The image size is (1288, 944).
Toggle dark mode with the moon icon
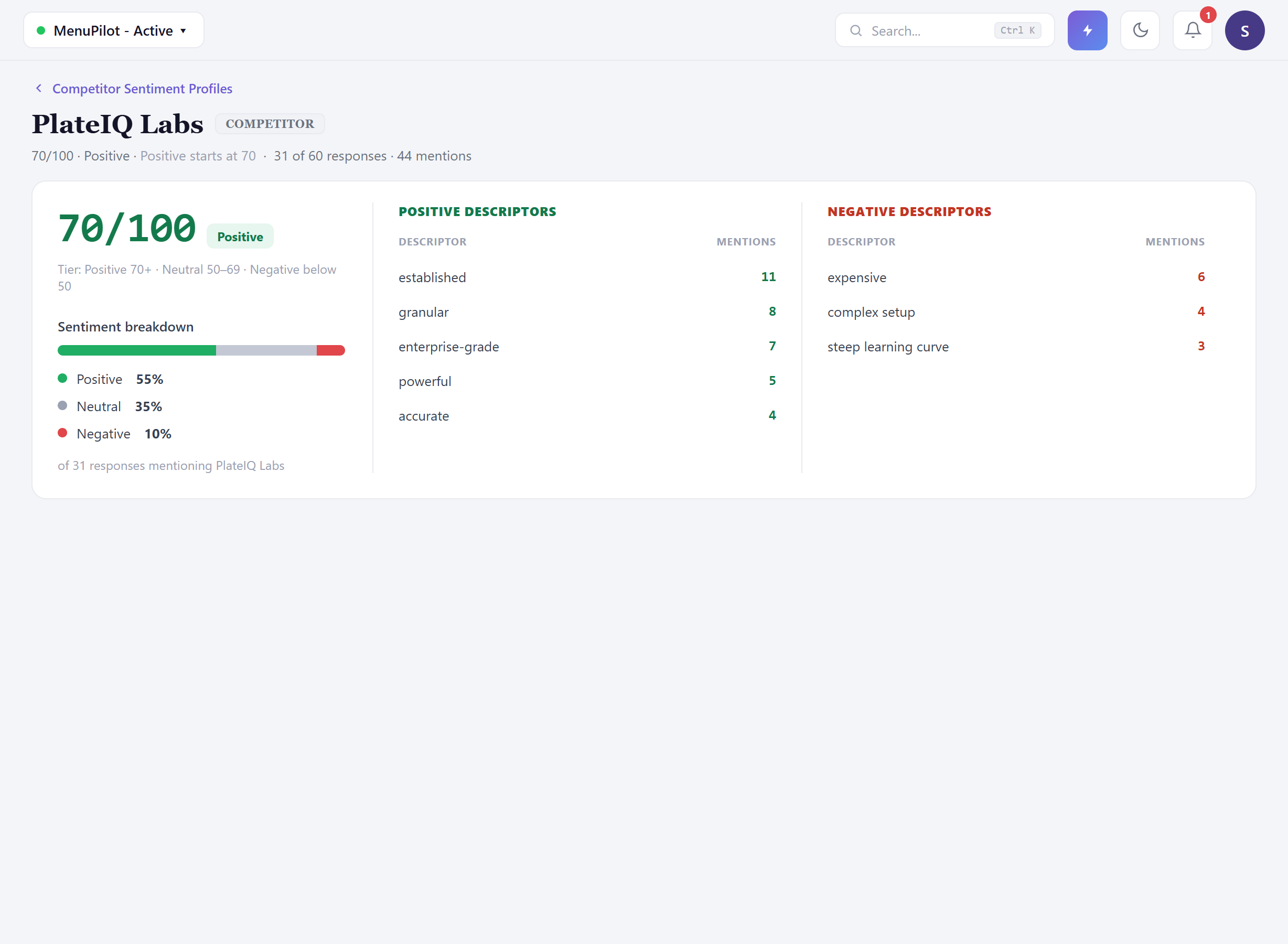tap(1140, 30)
